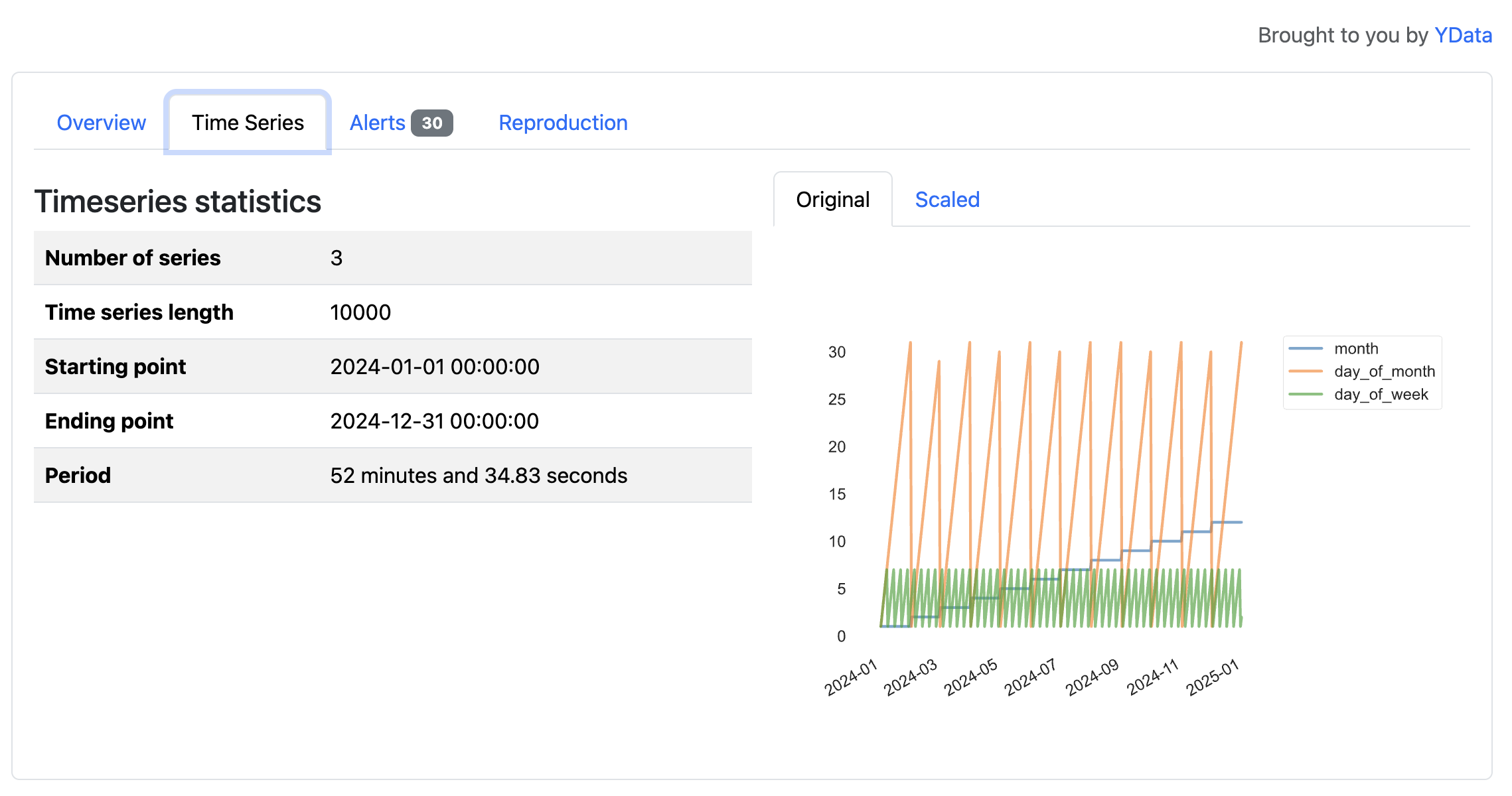This screenshot has width=1512, height=796.
Task: Click the Period value text
Action: click(x=479, y=476)
